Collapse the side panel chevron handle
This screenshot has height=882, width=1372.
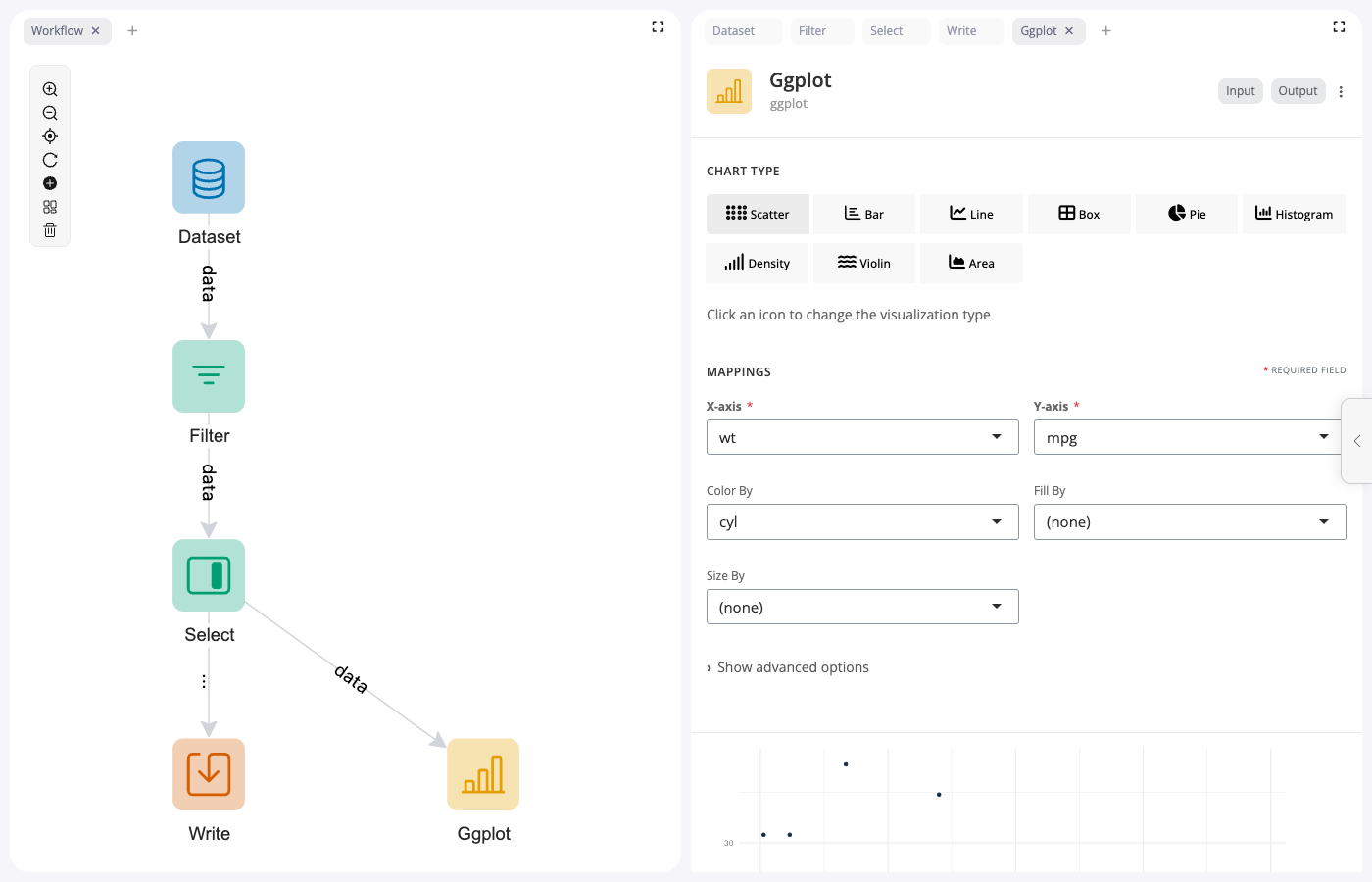pos(1357,441)
